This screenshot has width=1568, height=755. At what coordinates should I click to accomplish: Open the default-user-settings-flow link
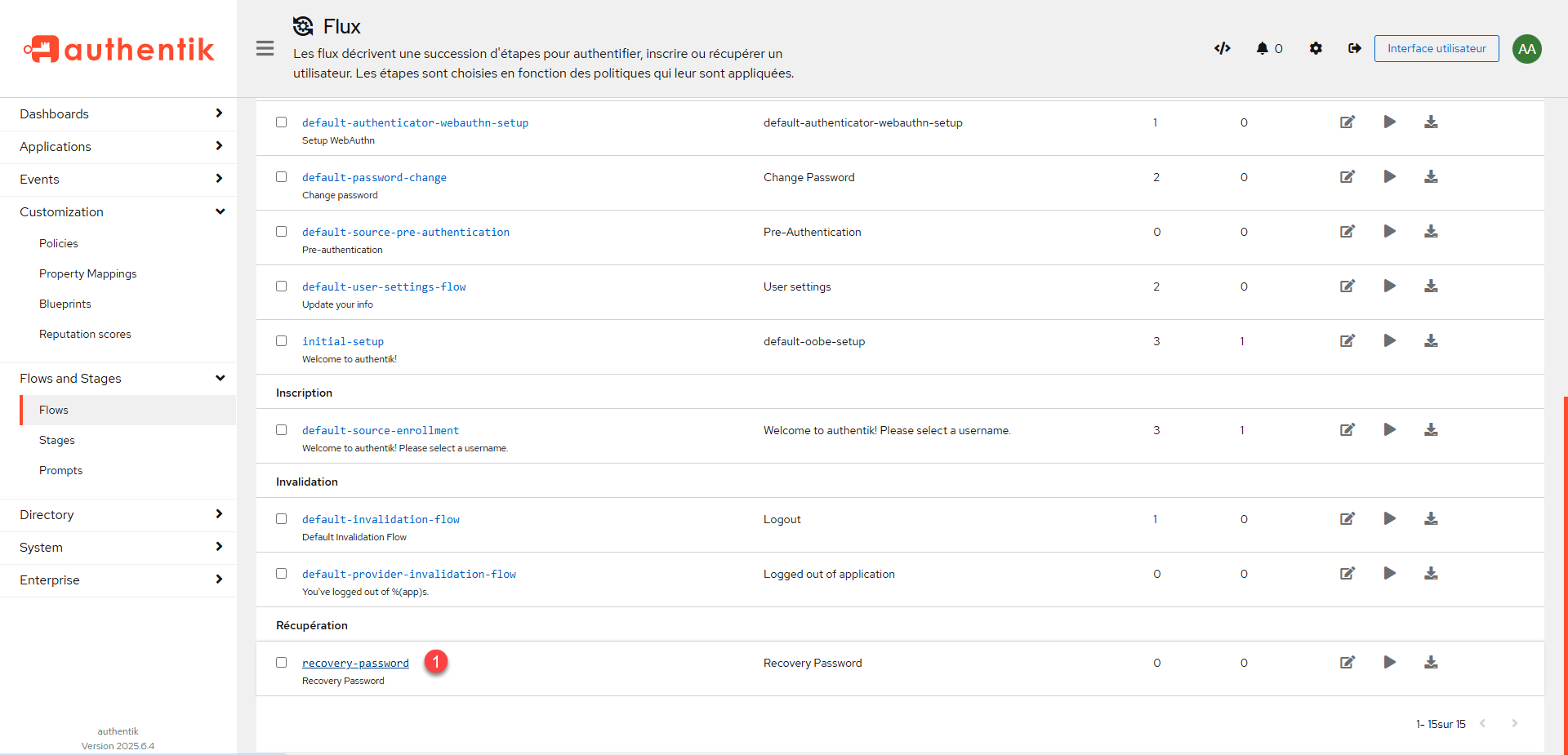point(384,286)
